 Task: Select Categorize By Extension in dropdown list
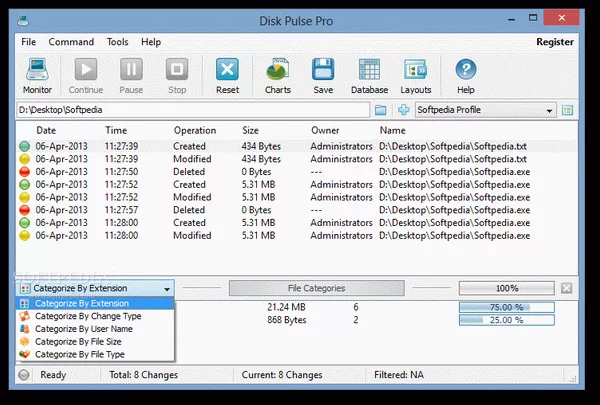[x=95, y=304]
